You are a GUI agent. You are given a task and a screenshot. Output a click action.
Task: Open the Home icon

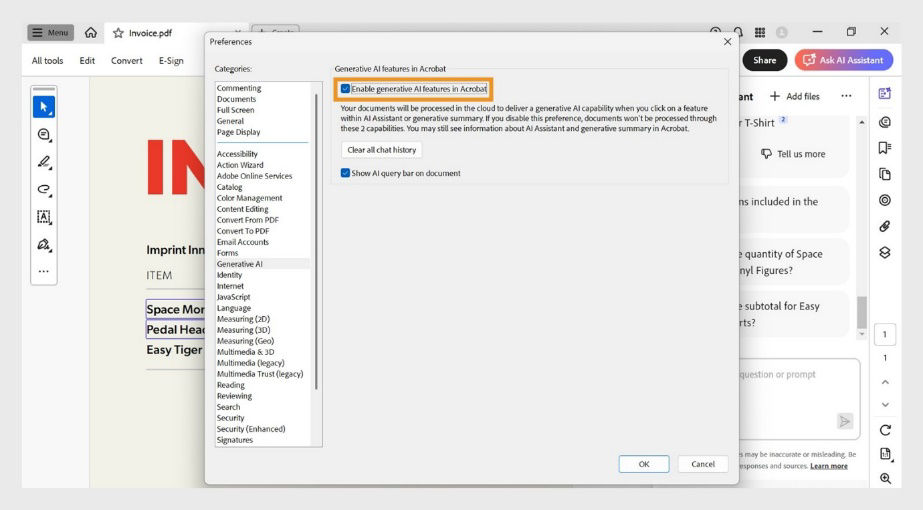(91, 33)
